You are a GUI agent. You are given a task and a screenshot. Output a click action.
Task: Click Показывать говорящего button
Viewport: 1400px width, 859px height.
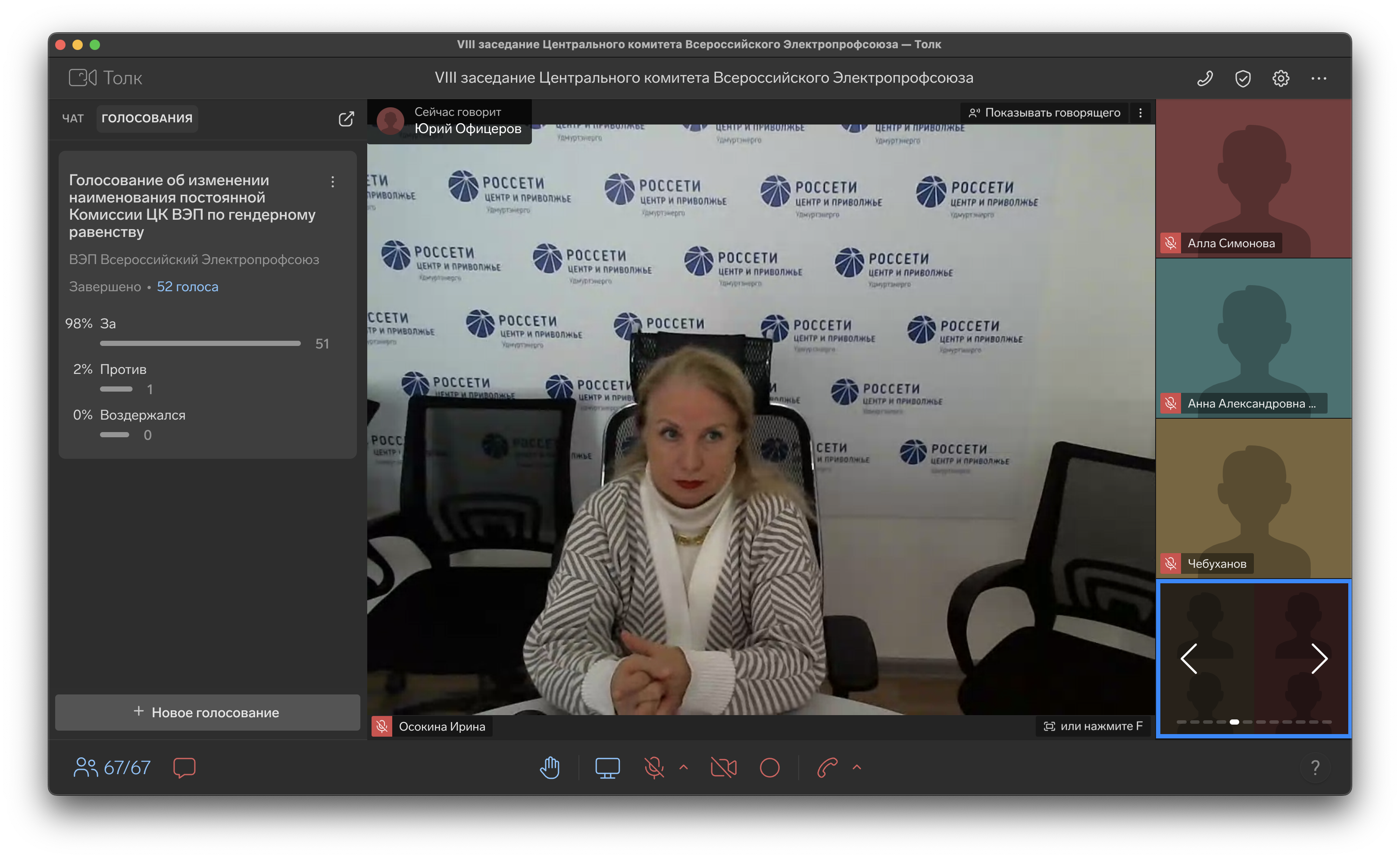(1045, 112)
